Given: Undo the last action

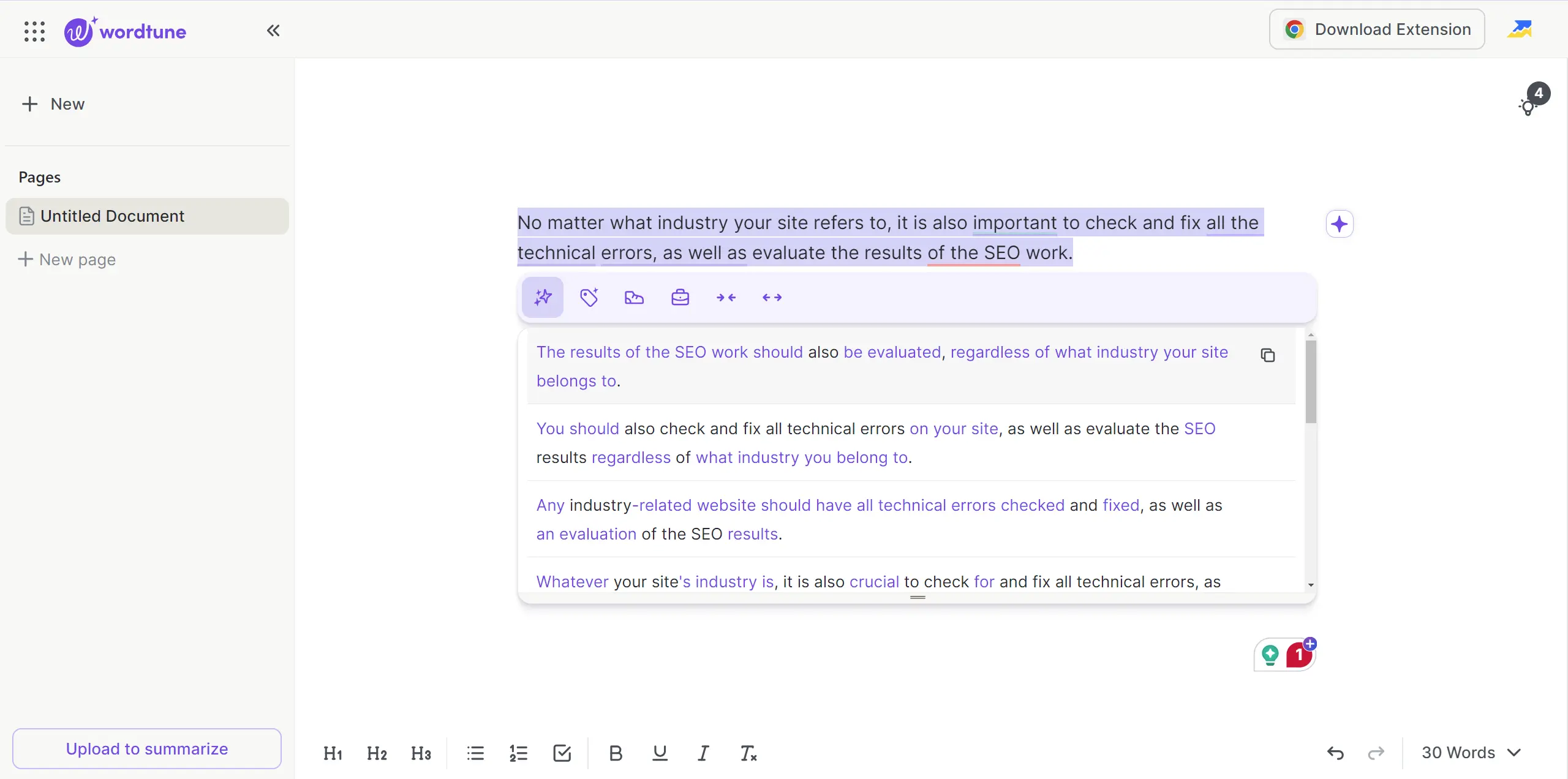Looking at the screenshot, I should (1335, 753).
